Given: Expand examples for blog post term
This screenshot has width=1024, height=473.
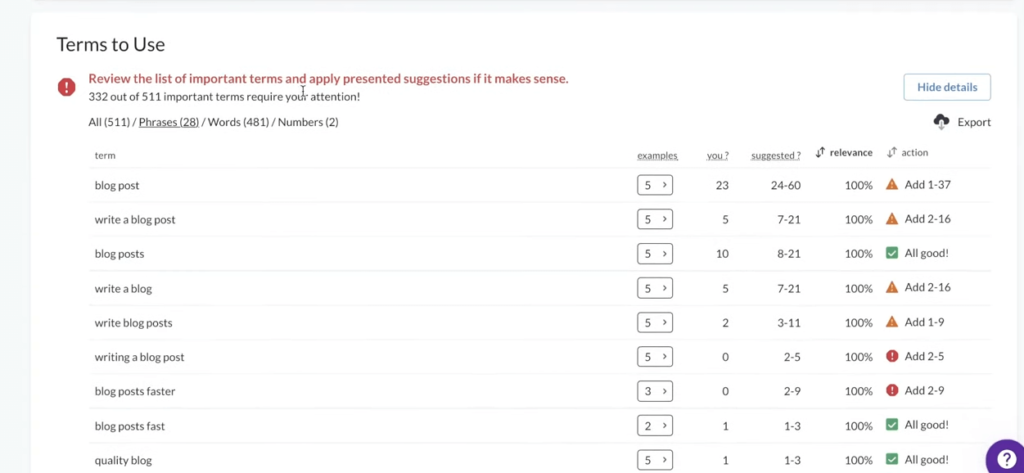Looking at the screenshot, I should click(x=655, y=185).
